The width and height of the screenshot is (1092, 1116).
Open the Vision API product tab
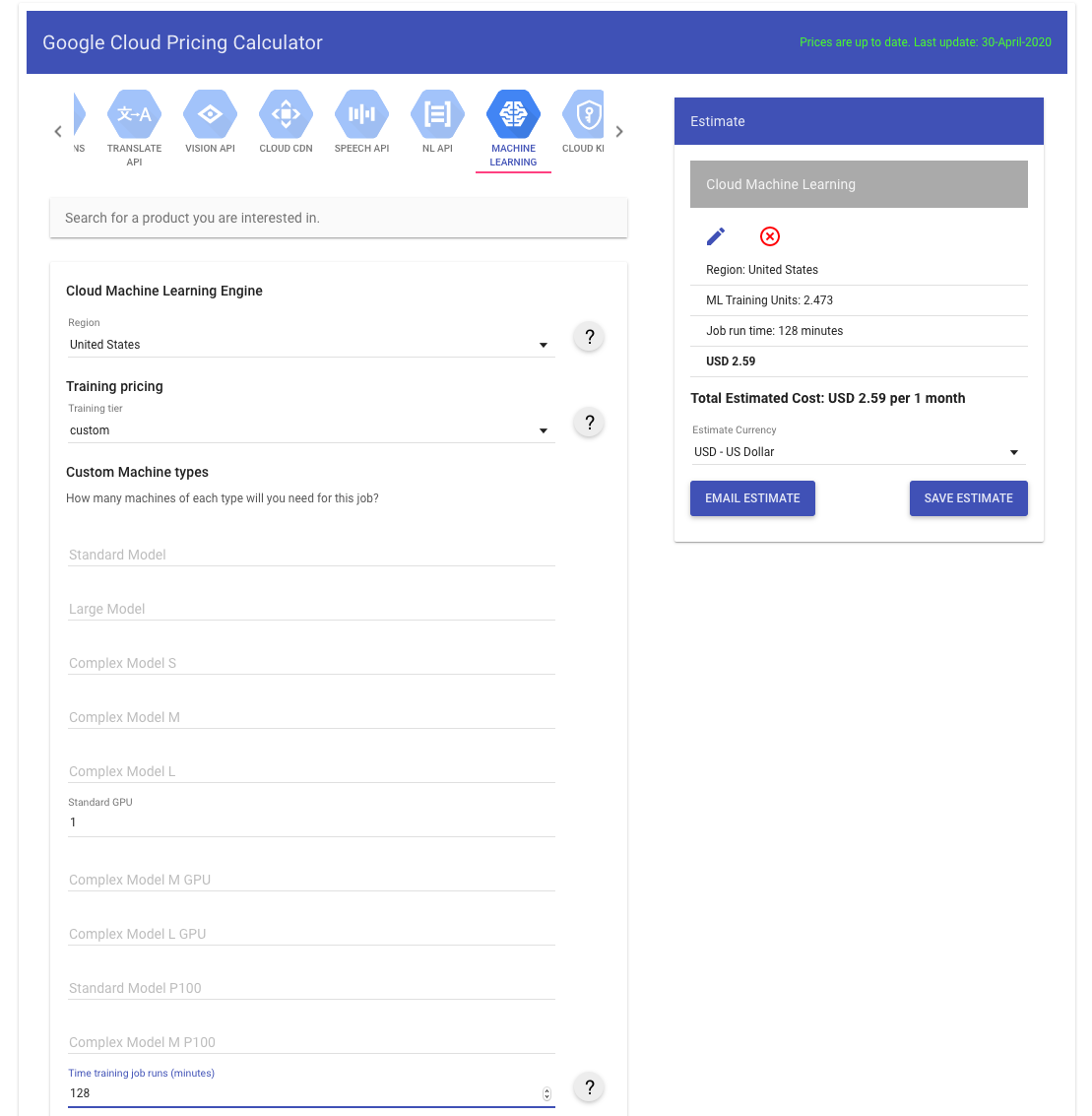[210, 122]
